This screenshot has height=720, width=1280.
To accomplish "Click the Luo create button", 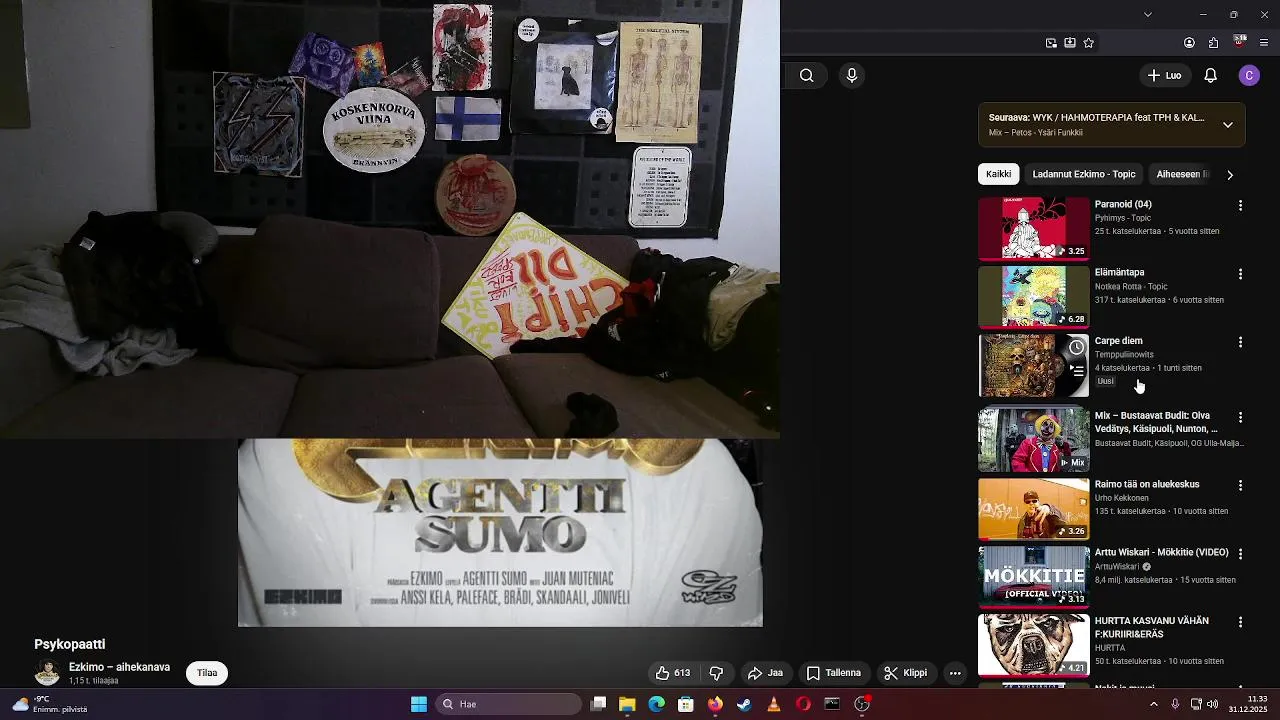I will click(x=1165, y=75).
